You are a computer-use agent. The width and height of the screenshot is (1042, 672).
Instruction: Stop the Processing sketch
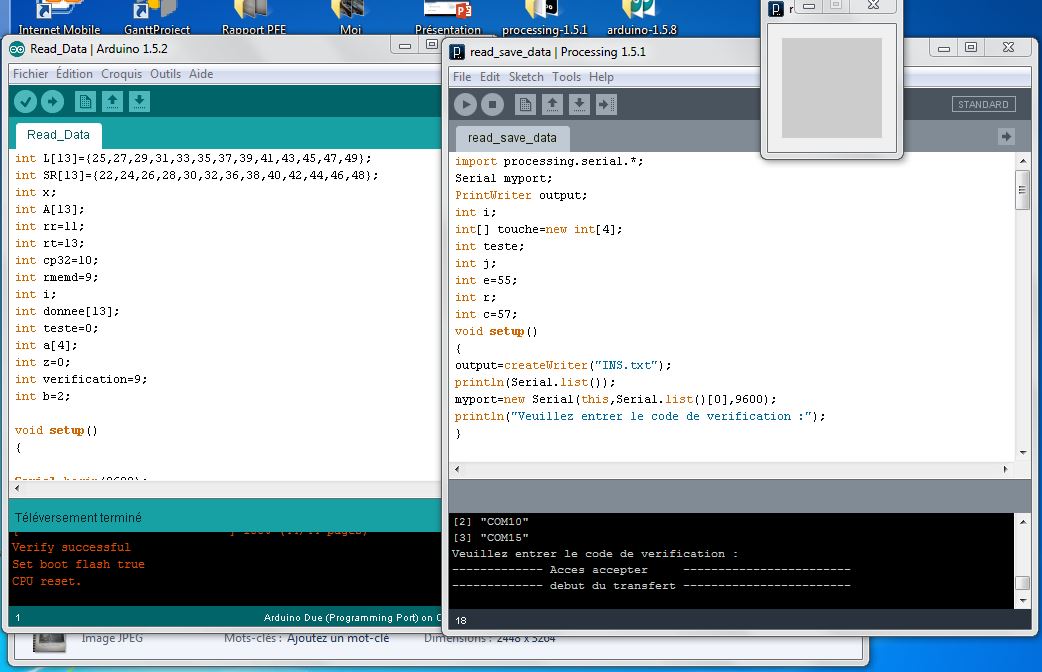pos(492,104)
